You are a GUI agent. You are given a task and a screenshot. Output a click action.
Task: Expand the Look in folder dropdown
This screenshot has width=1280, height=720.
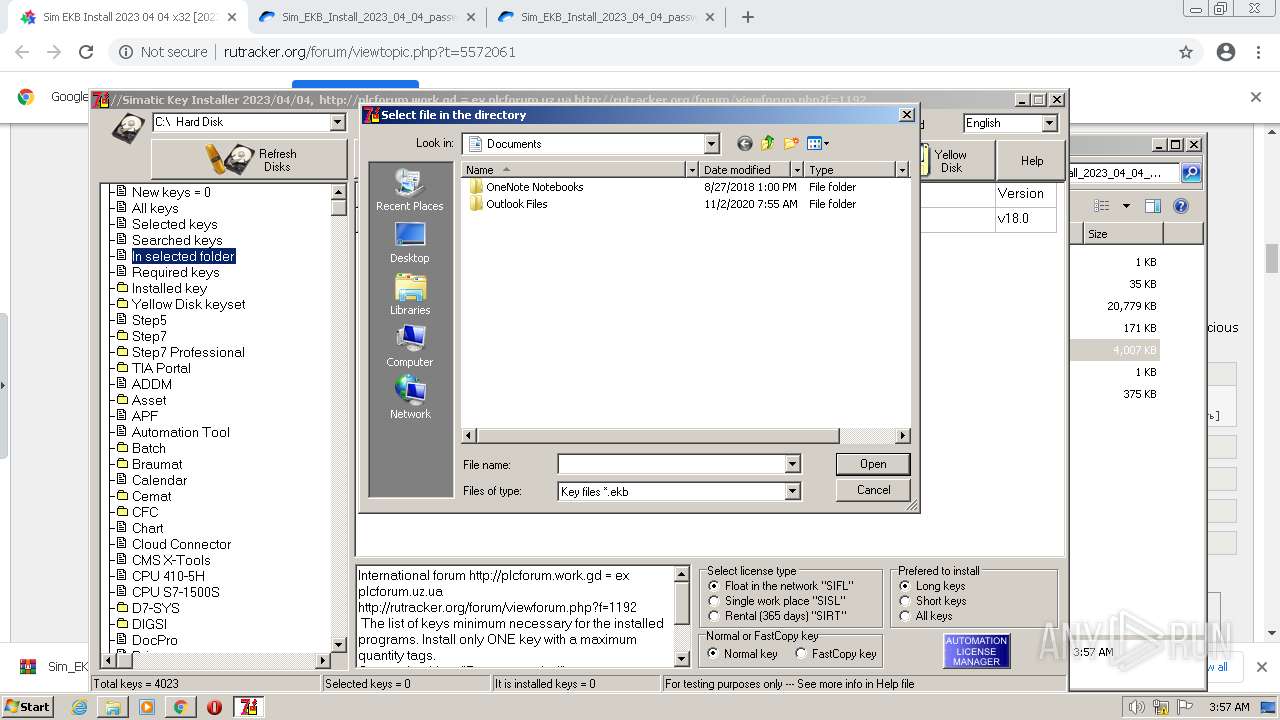click(x=711, y=144)
